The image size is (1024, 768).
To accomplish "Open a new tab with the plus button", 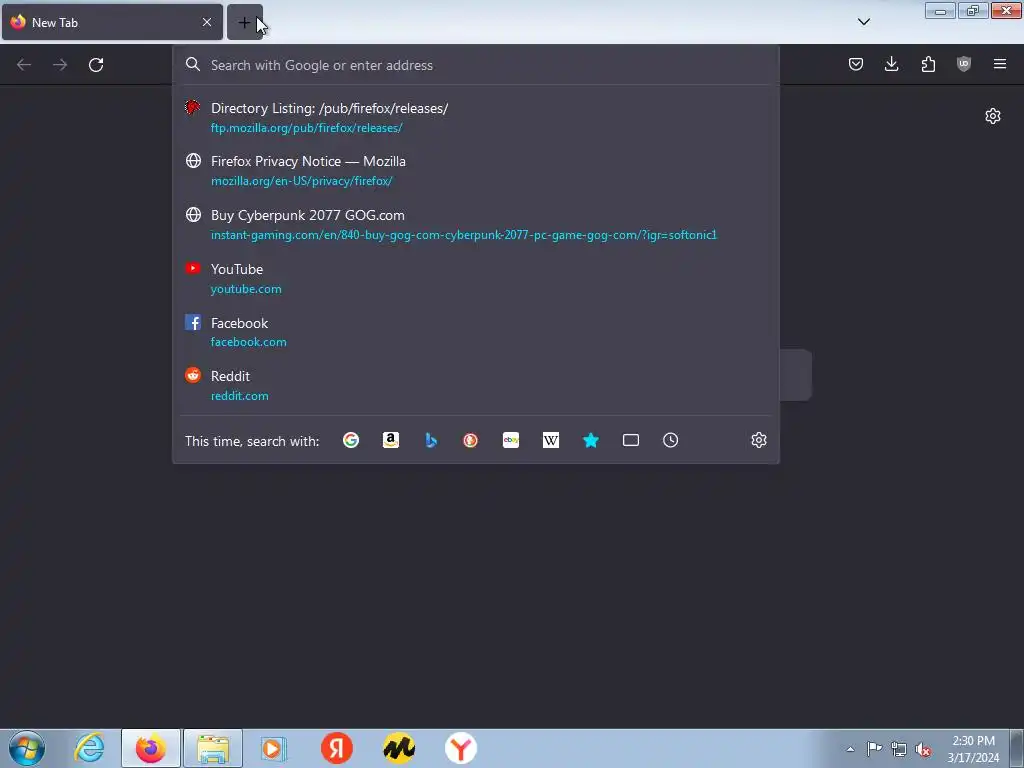I will 244,22.
